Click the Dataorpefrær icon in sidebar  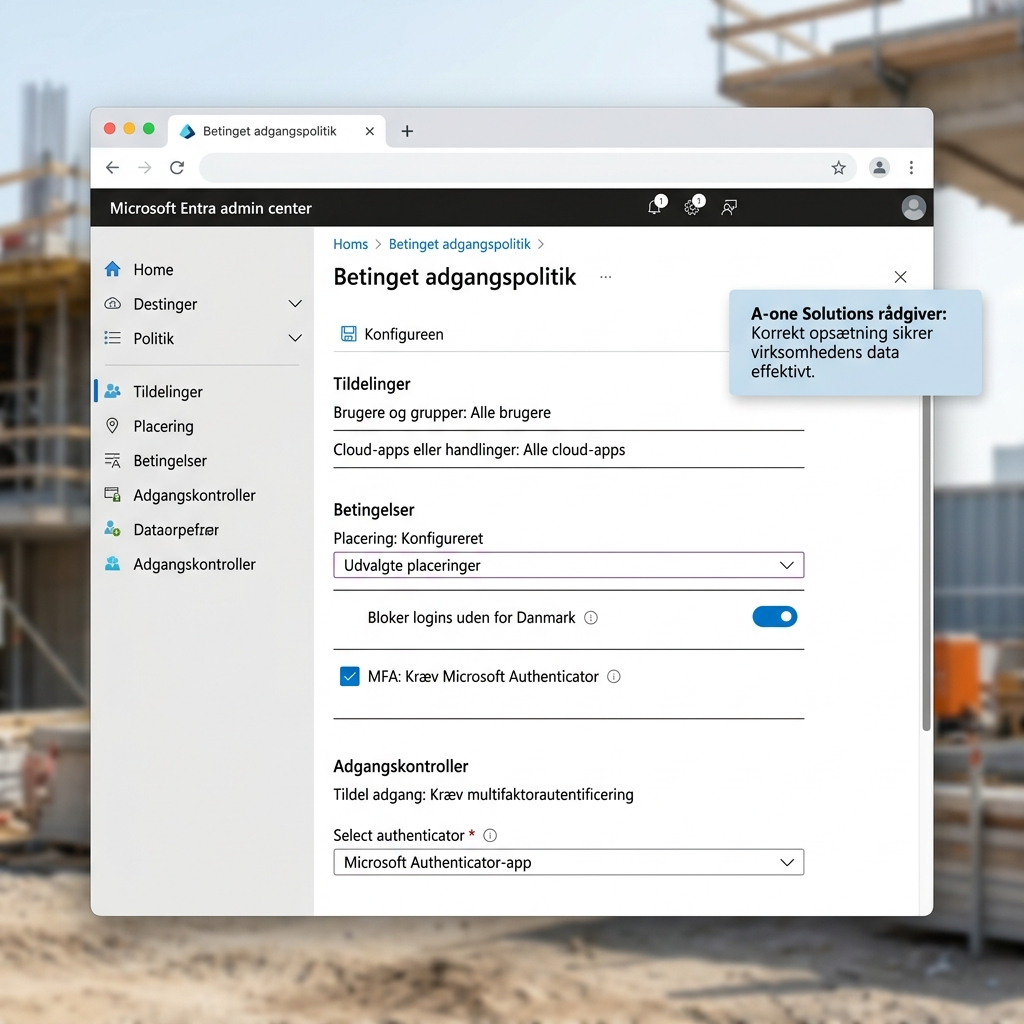click(x=112, y=529)
